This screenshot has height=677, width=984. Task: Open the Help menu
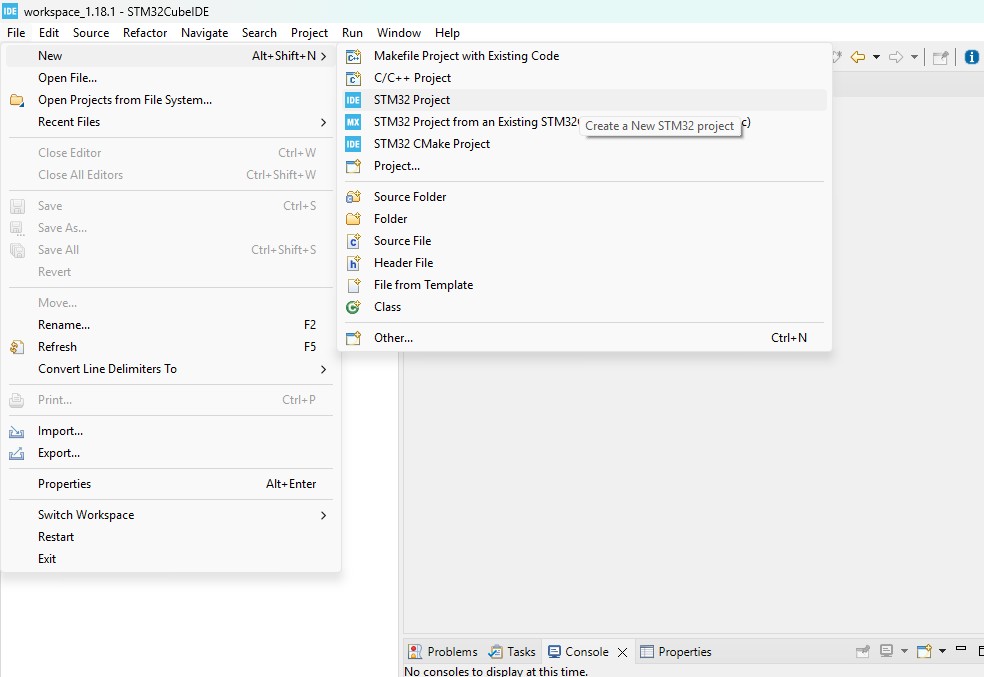pyautogui.click(x=447, y=33)
